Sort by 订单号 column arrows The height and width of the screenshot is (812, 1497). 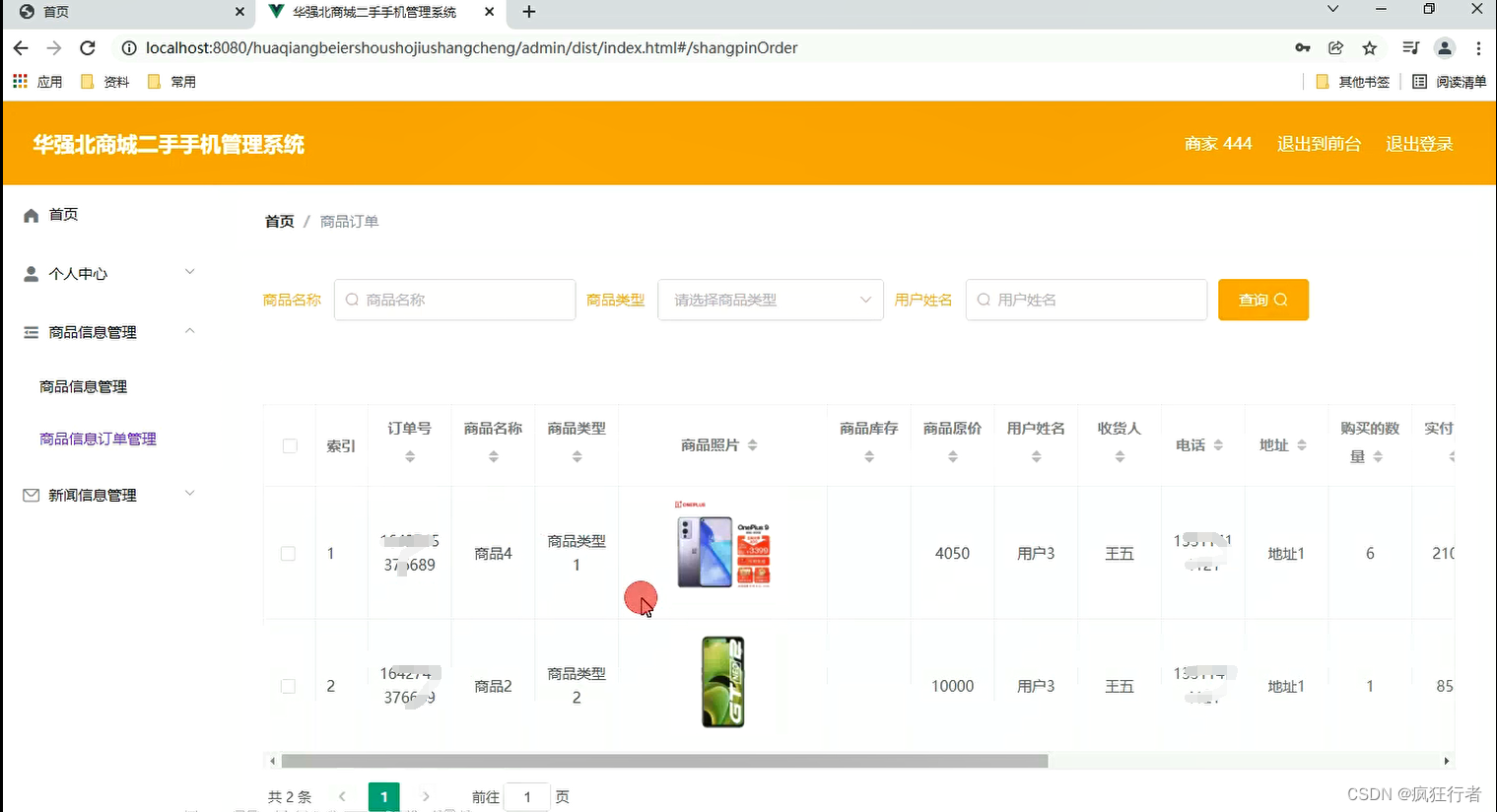point(410,457)
